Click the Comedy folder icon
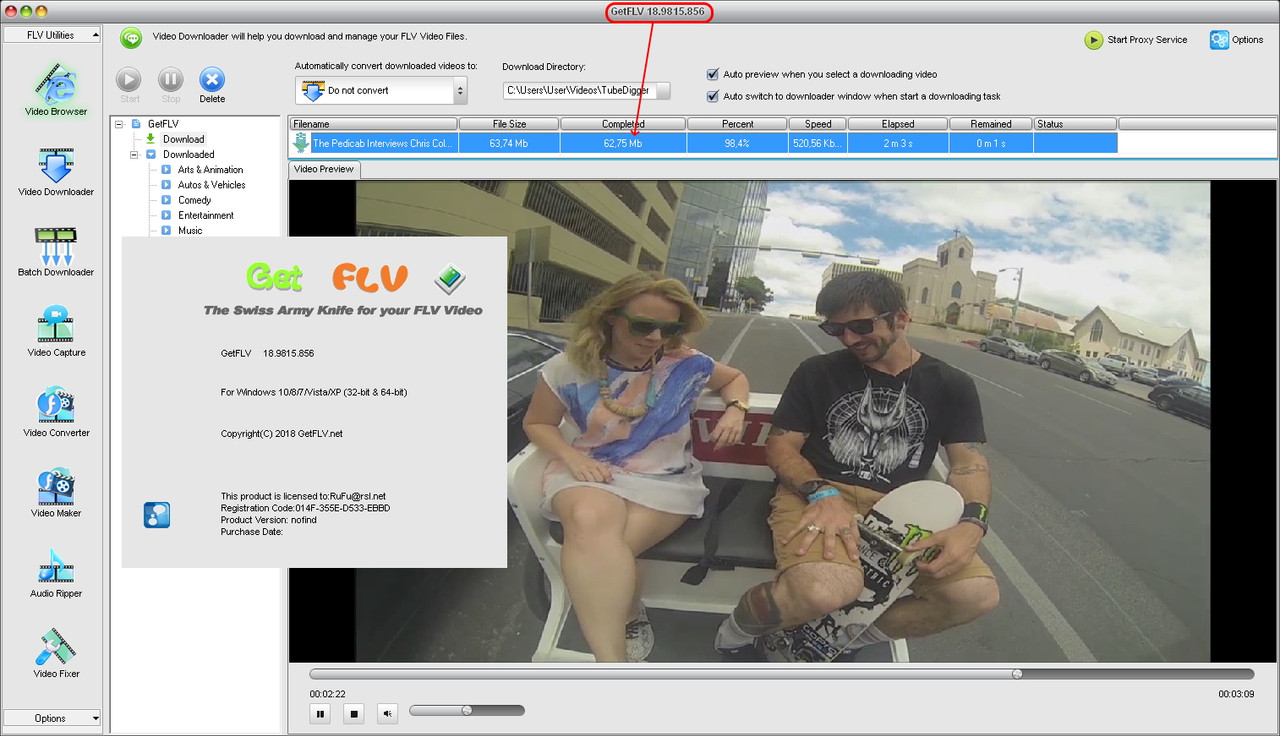This screenshot has height=736, width=1280. point(166,200)
